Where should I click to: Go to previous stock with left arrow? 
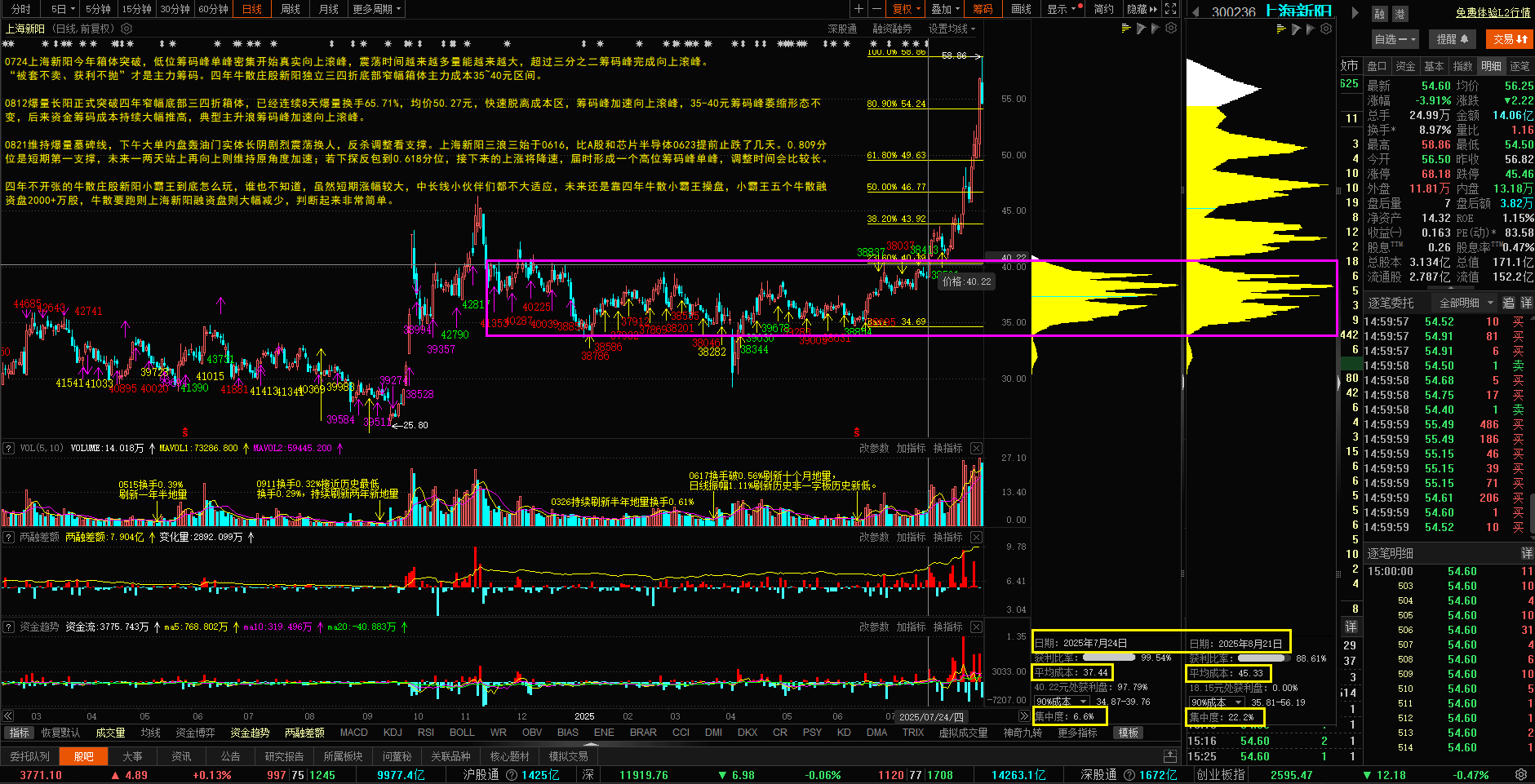coord(1196,12)
